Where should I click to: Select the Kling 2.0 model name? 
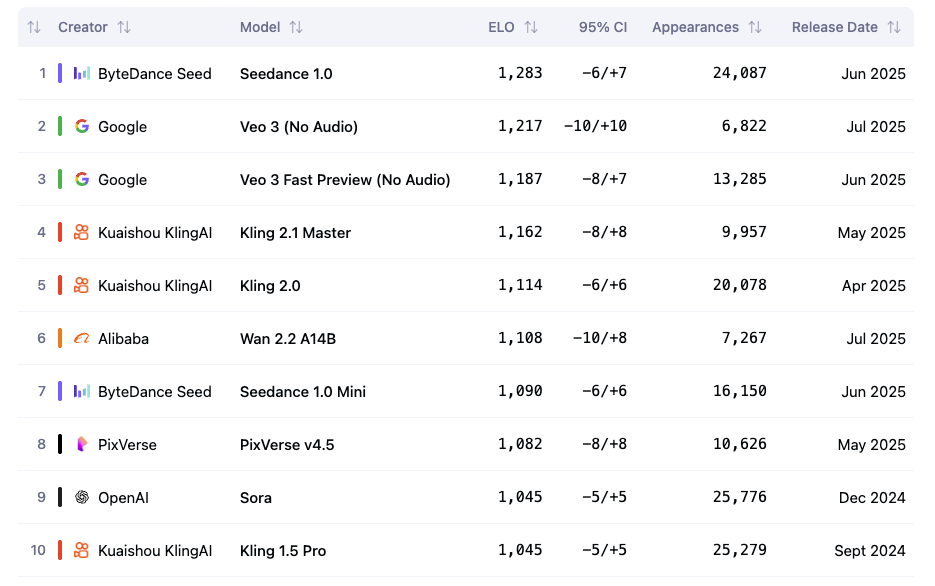pos(270,285)
